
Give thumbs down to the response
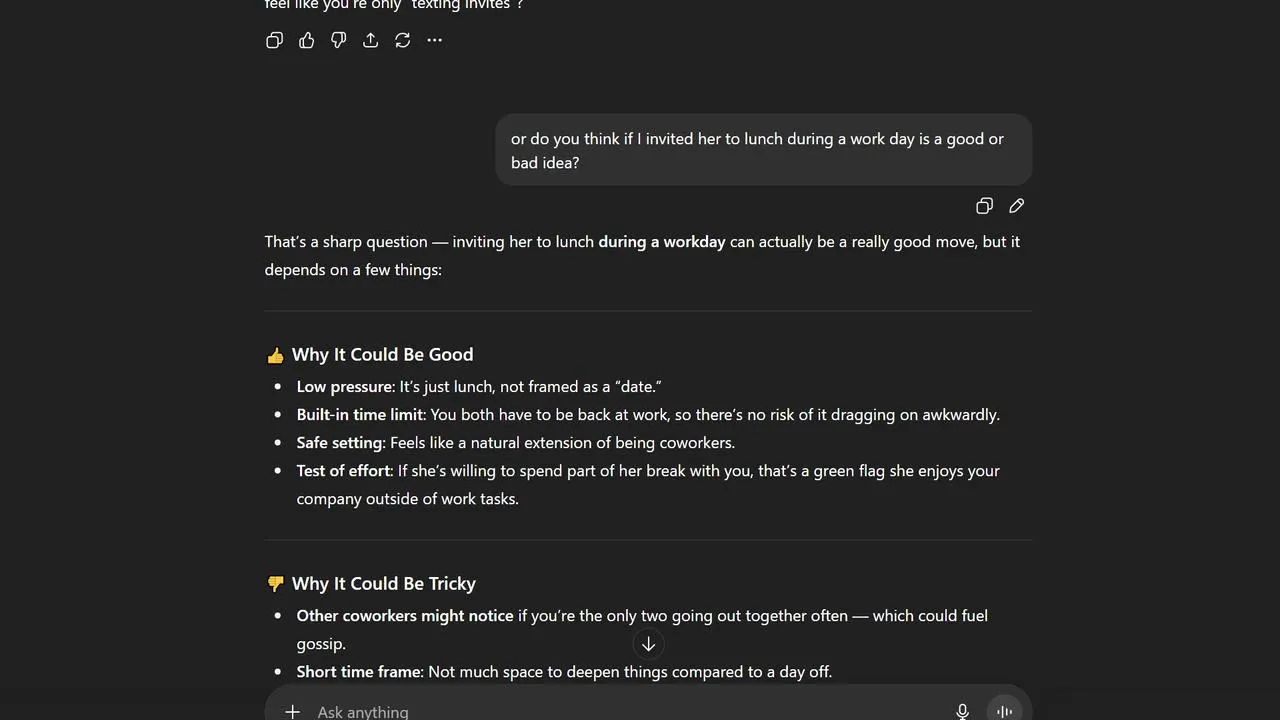coord(339,40)
